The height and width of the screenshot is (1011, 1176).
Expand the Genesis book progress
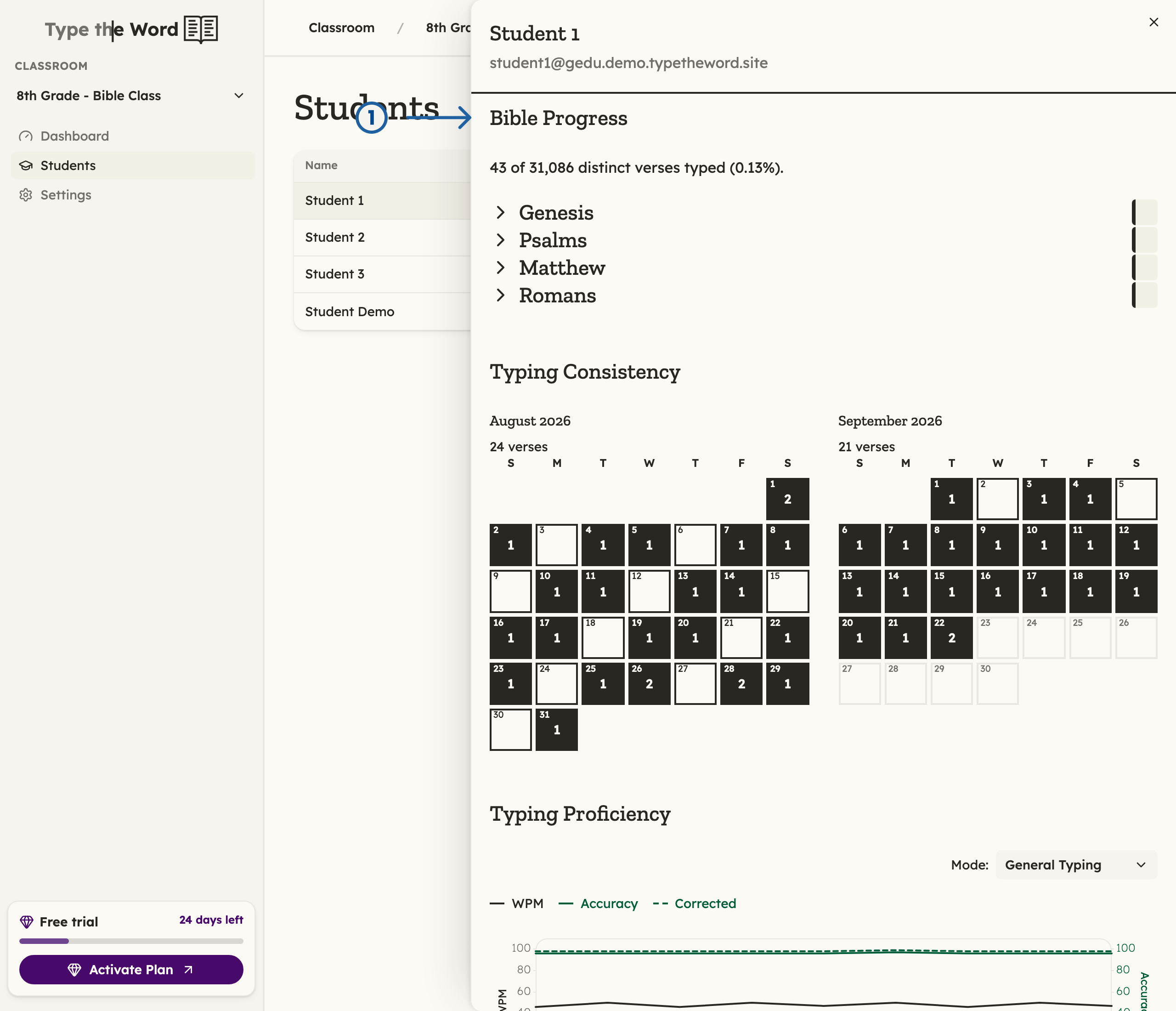[x=500, y=212]
